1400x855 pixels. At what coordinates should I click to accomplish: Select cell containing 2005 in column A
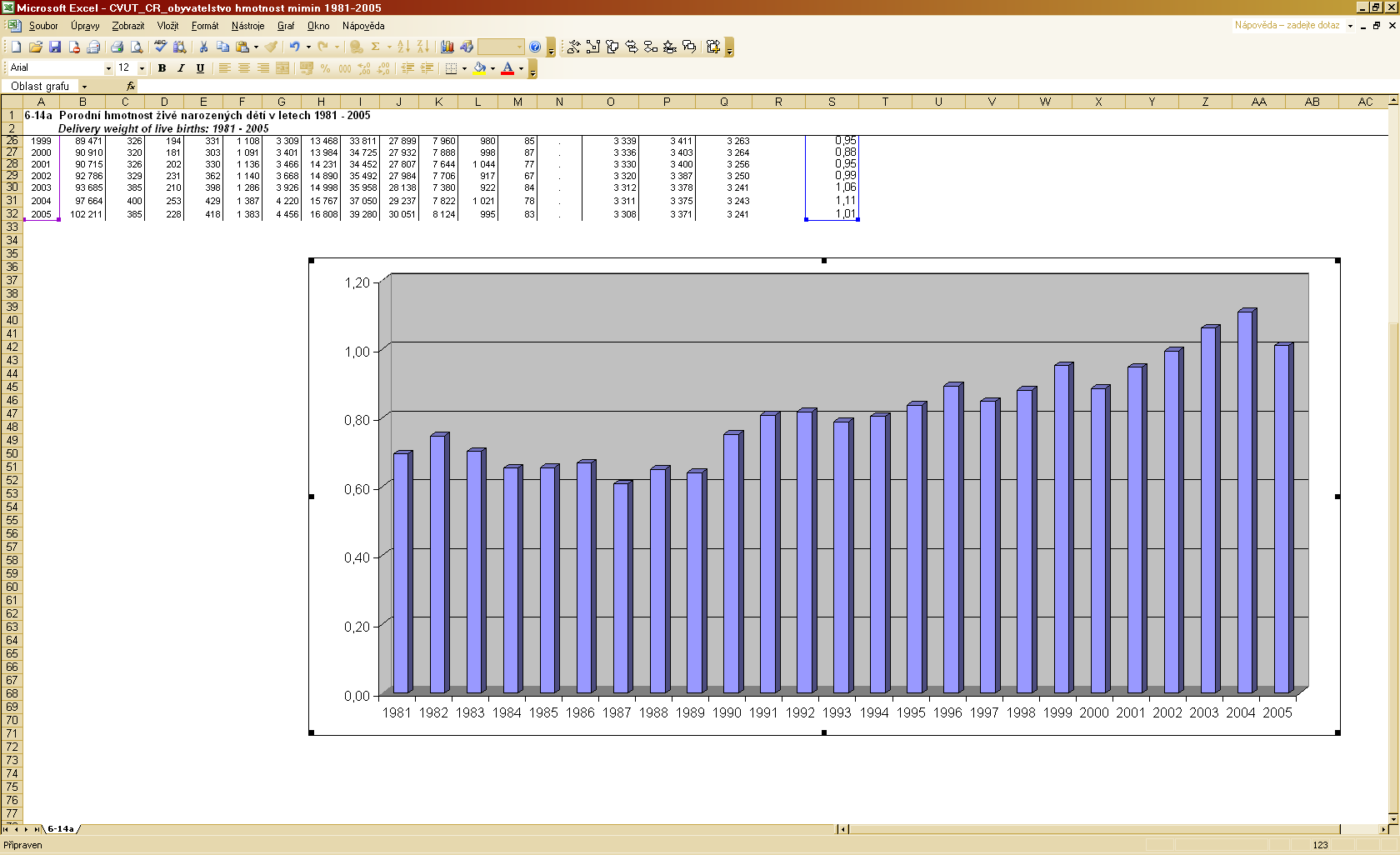tap(41, 214)
